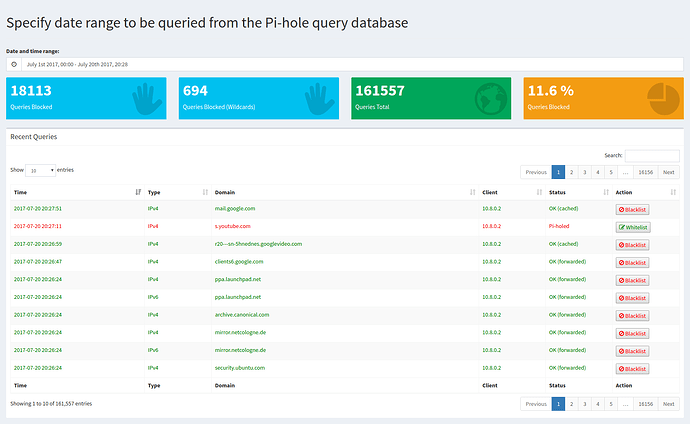Viewport: 690px width, 424px height.
Task: Click the clock icon beside date range
Action: (x=14, y=64)
